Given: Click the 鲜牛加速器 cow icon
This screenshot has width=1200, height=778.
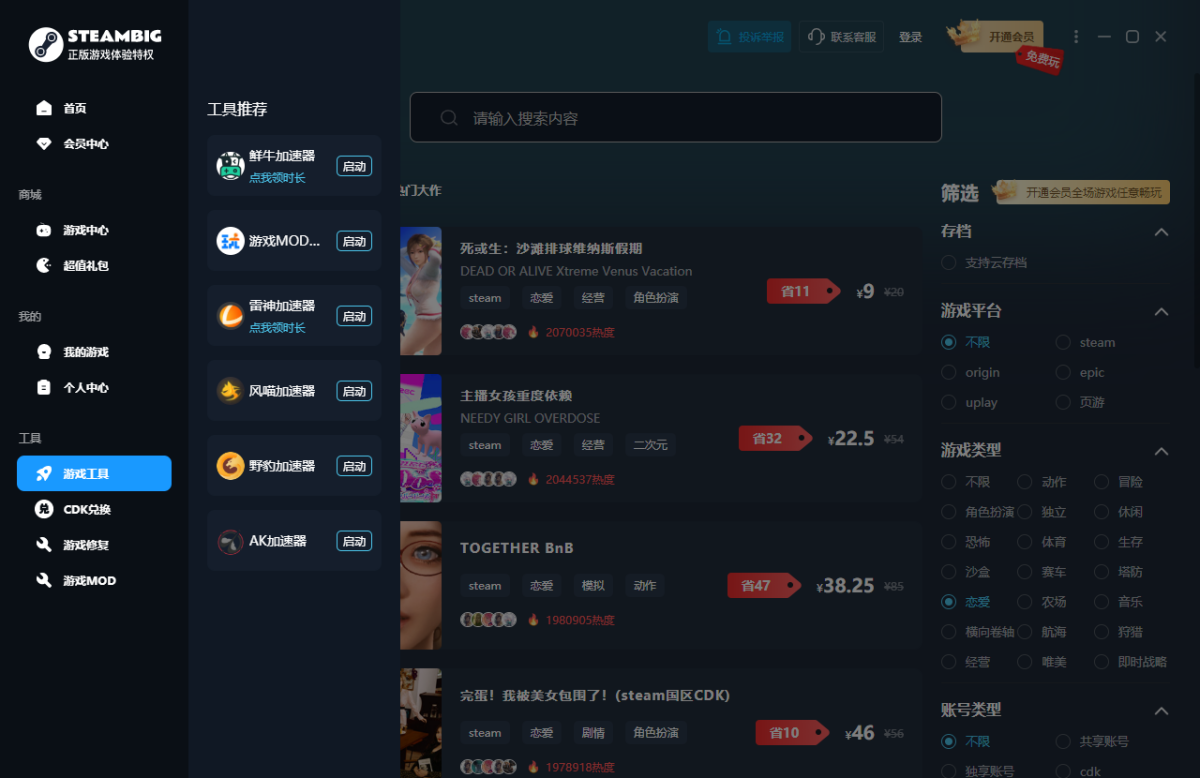Looking at the screenshot, I should click(x=231, y=166).
